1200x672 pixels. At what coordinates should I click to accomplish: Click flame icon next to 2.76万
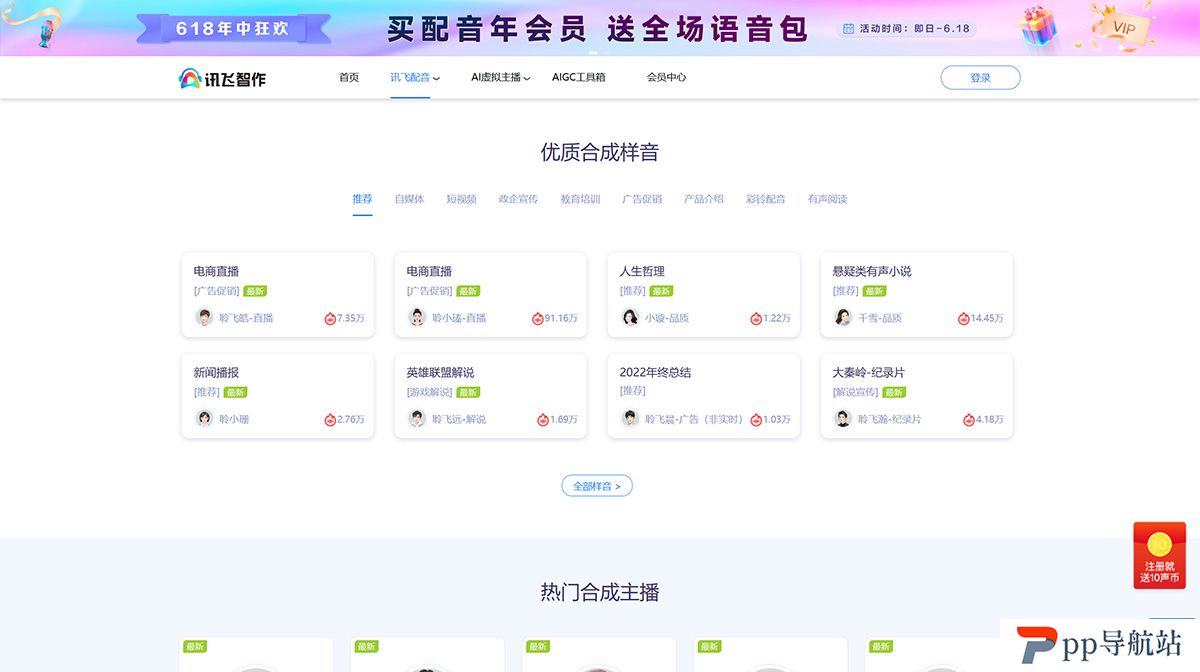(330, 419)
